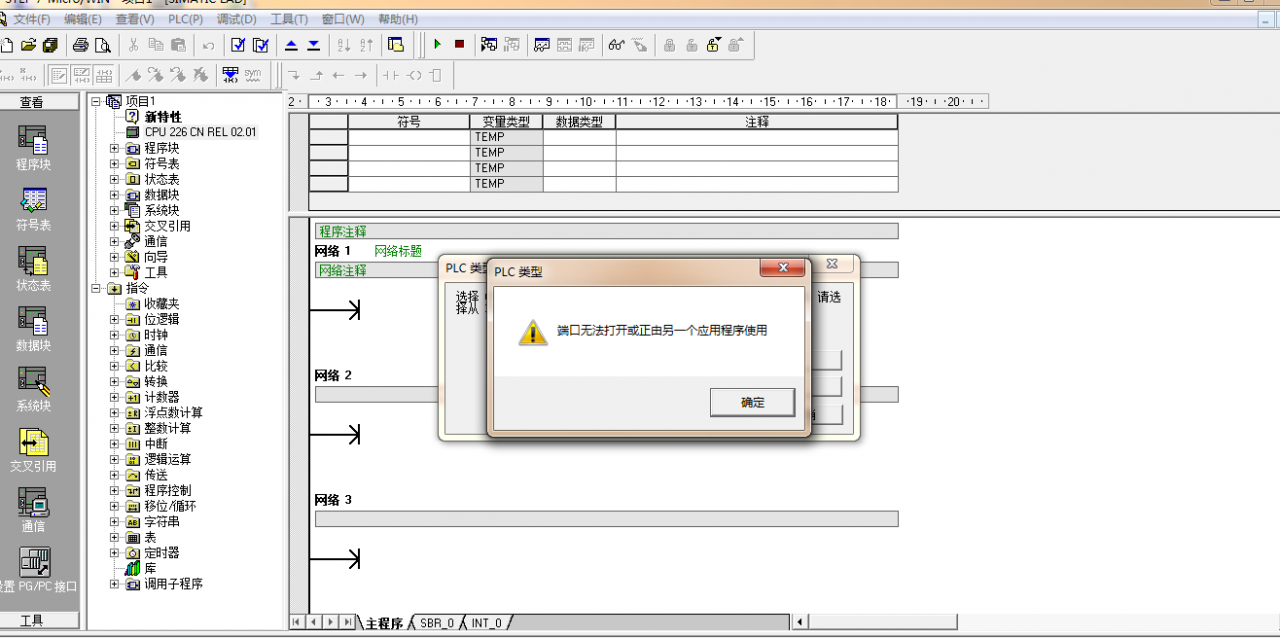Image resolution: width=1280 pixels, height=638 pixels.
Task: Click the Undo toolbar icon
Action: tap(208, 45)
